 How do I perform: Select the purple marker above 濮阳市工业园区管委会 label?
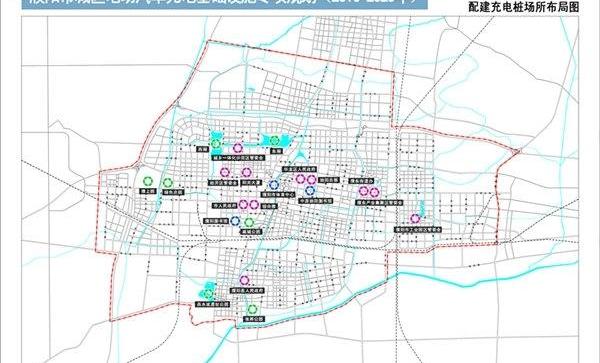[415, 218]
